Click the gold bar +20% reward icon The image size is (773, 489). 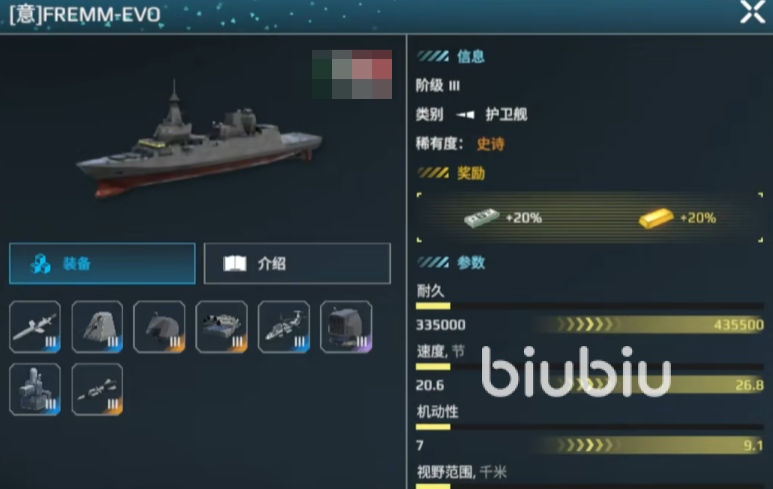pyautogui.click(x=656, y=218)
